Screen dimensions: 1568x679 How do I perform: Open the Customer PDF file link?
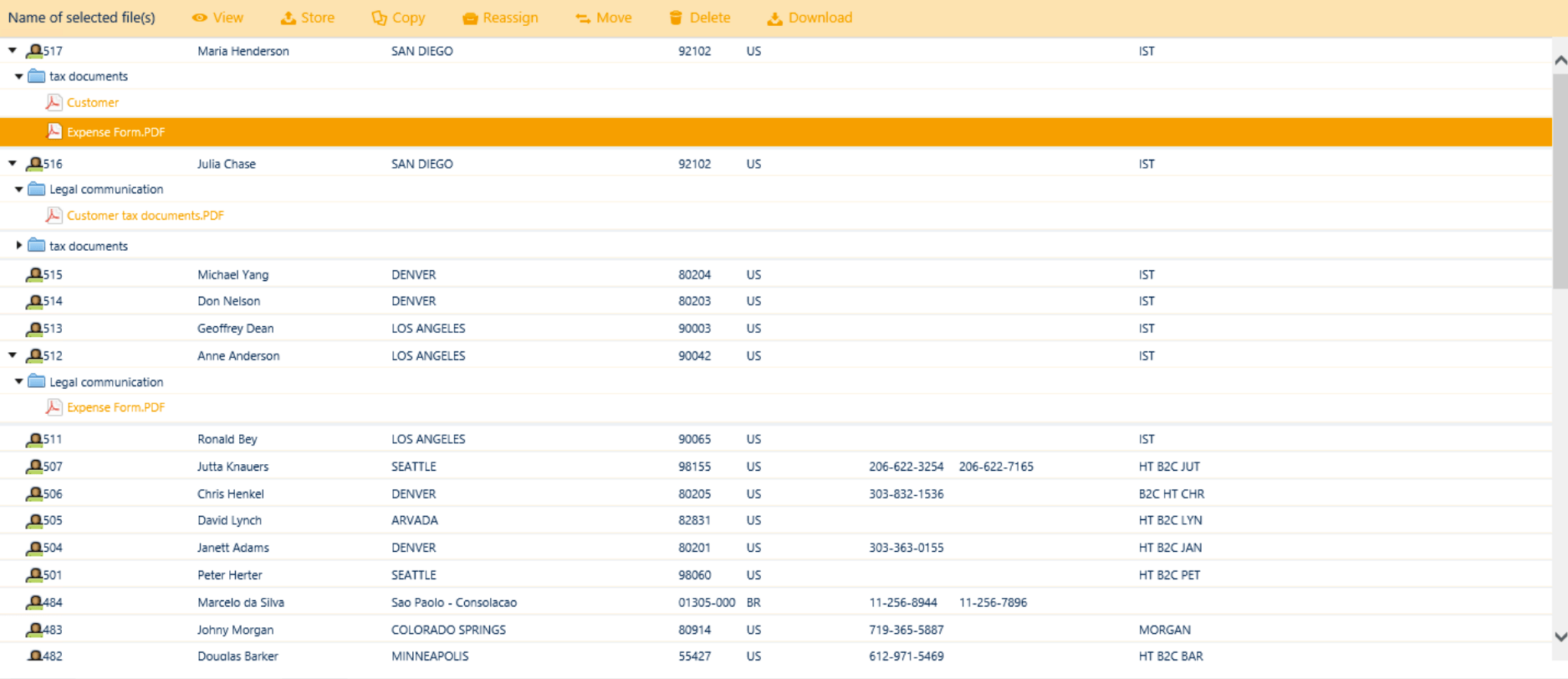93,103
